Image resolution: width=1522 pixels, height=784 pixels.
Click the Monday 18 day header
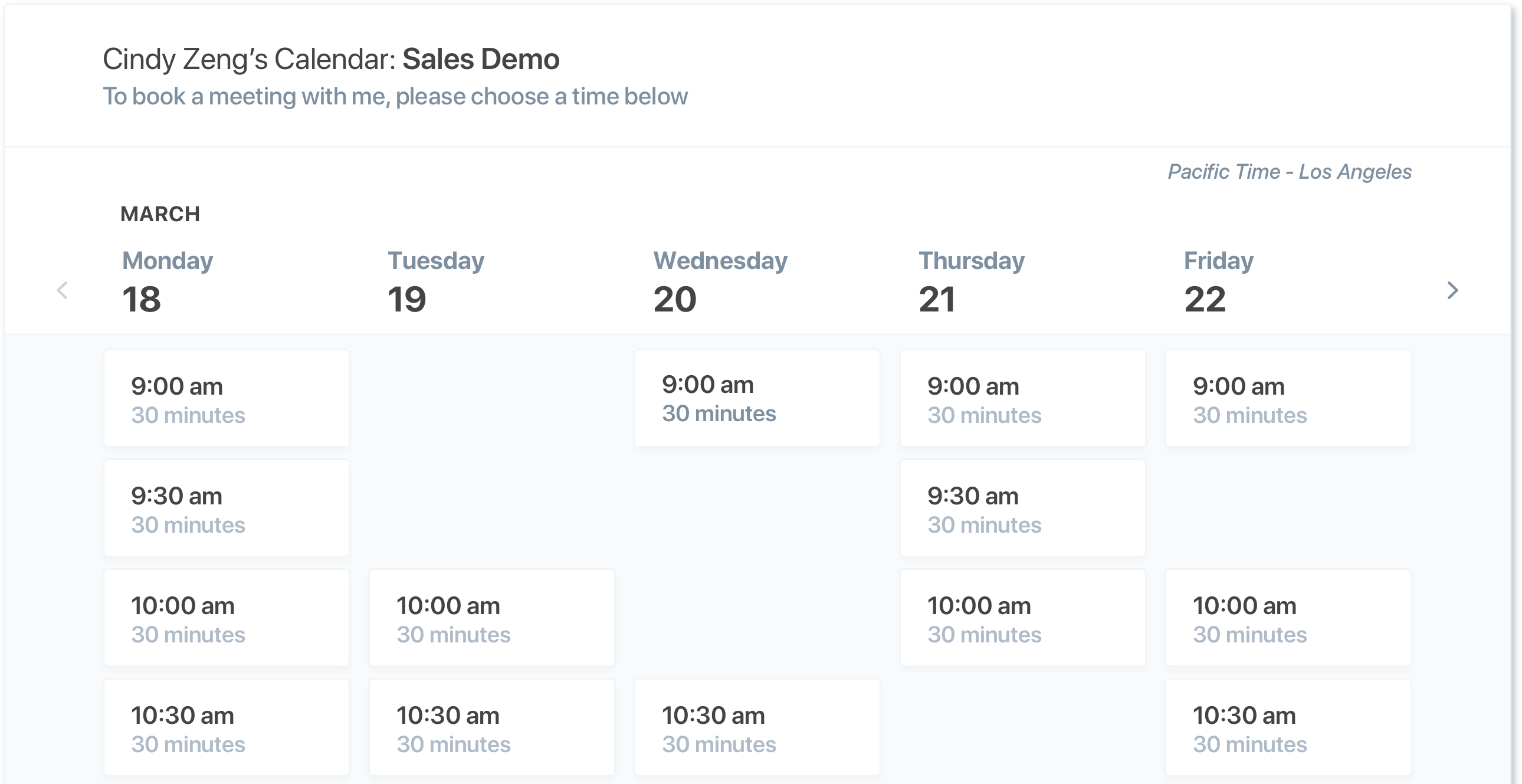pos(167,282)
